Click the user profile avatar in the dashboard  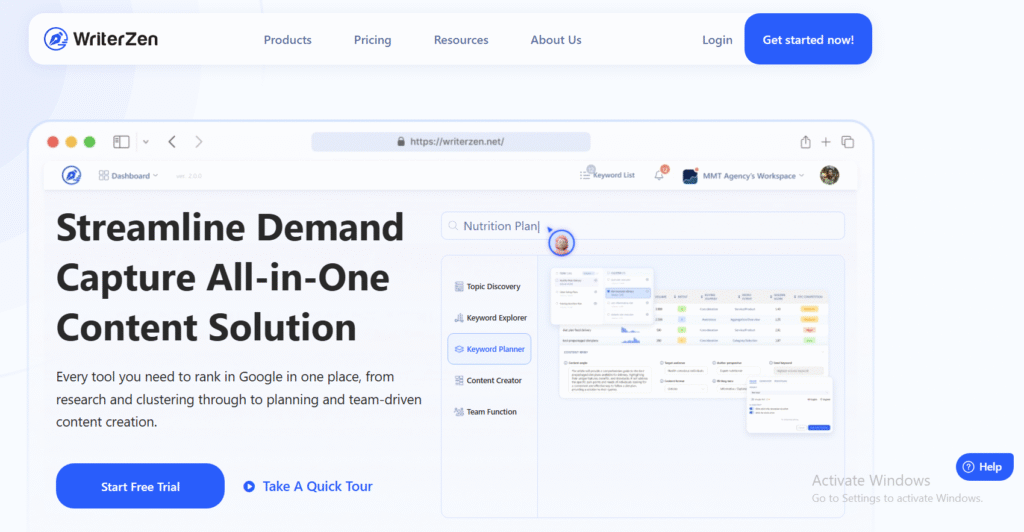coord(829,175)
